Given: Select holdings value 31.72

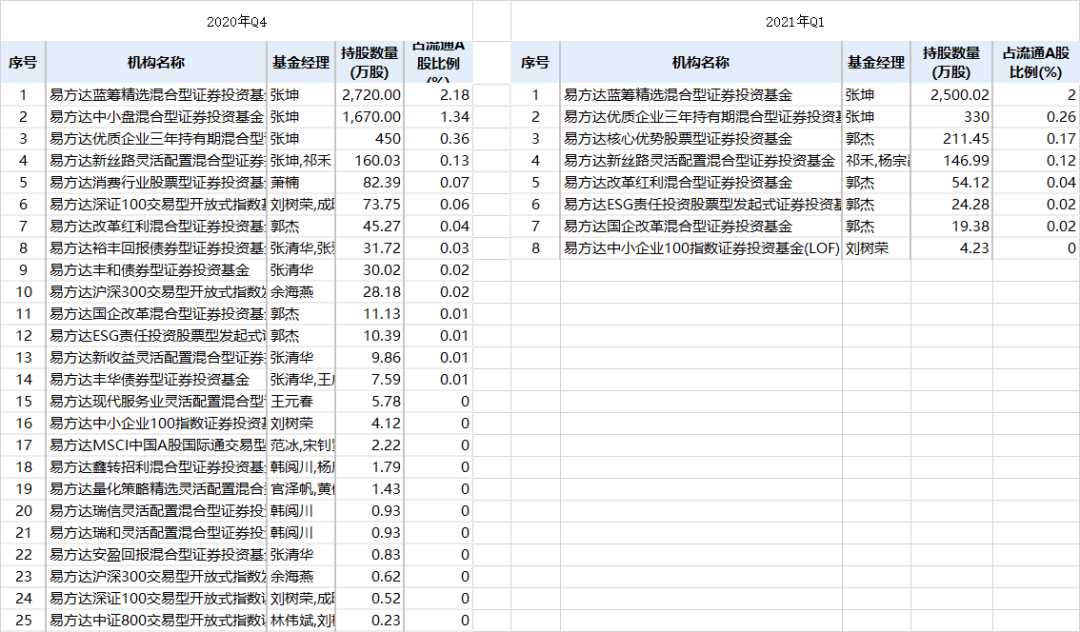Looking at the screenshot, I should [x=370, y=249].
